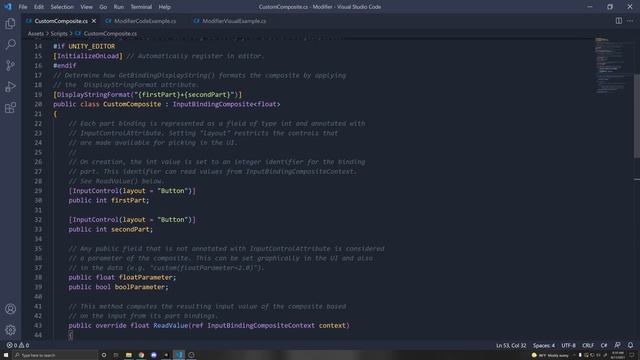640x360 pixels.
Task: Change indentation via Spaces: 4
Action: pos(544,345)
